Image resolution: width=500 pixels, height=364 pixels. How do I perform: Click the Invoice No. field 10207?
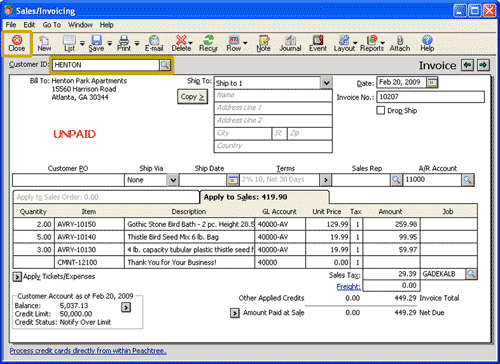[x=430, y=97]
